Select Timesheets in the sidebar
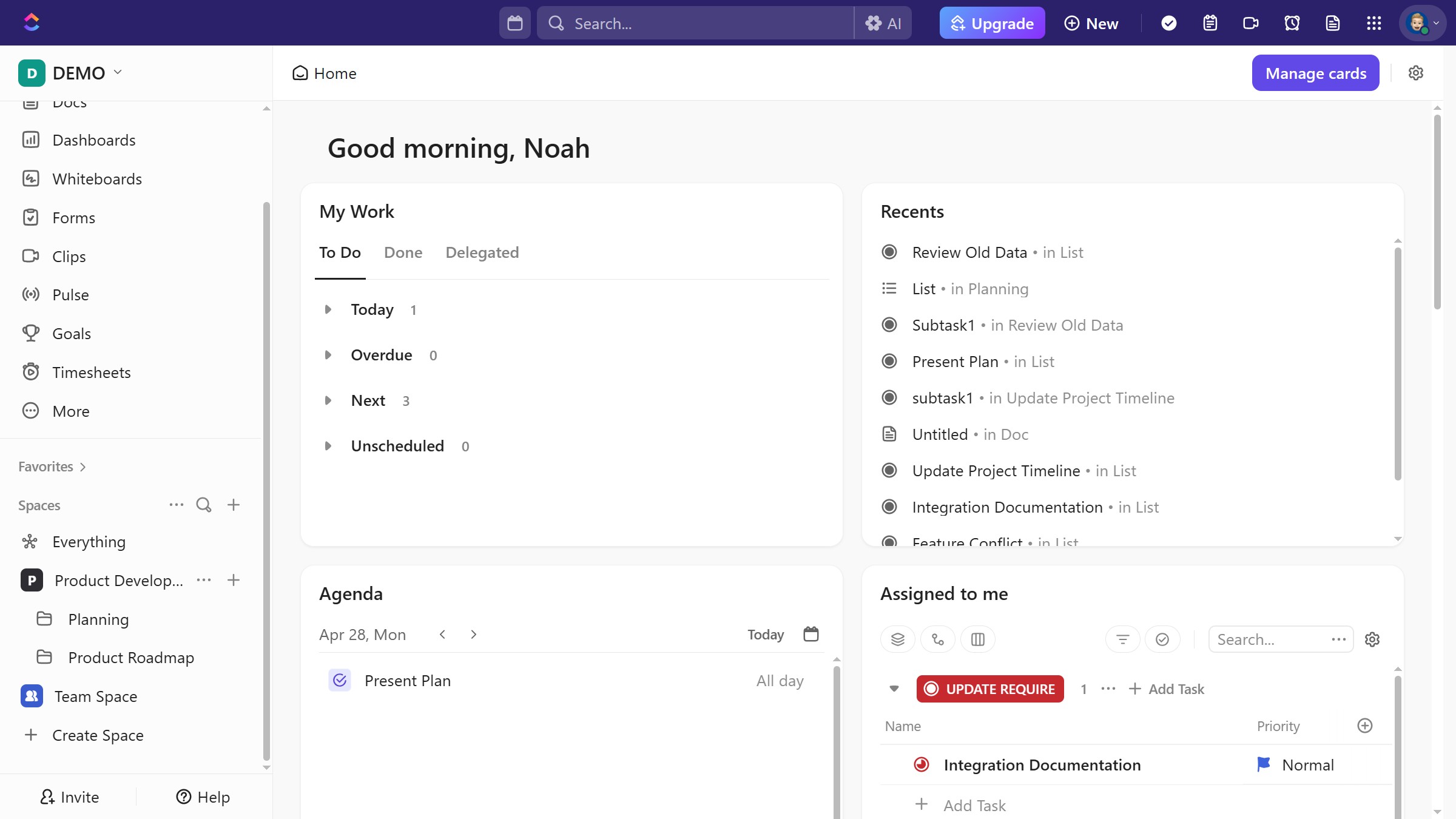Image resolution: width=1456 pixels, height=819 pixels. tap(92, 372)
